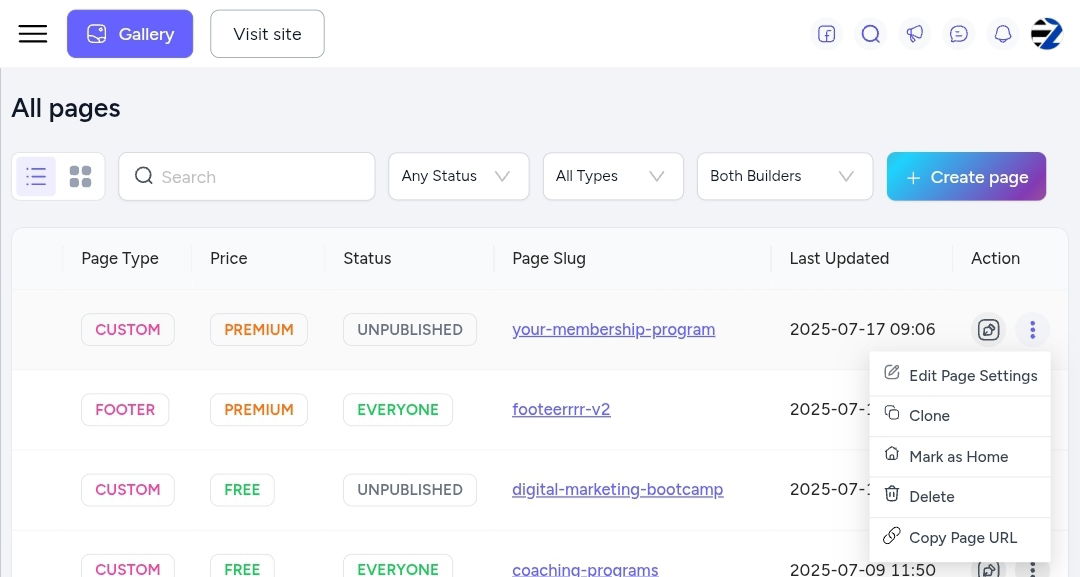Click the PREMIUM tag in footeerrrr-v2 row
This screenshot has width=1080, height=577.
tap(259, 410)
